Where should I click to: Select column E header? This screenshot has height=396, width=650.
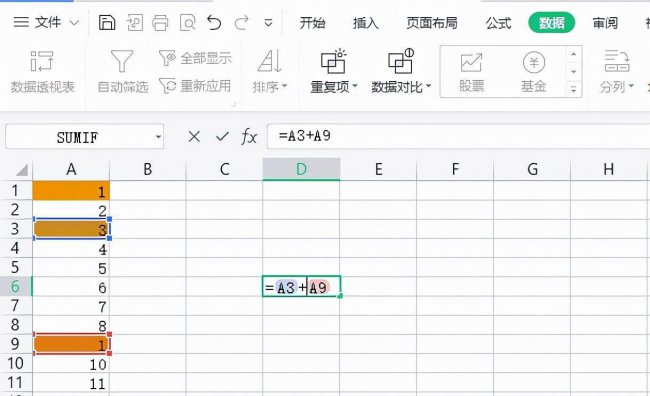378,169
